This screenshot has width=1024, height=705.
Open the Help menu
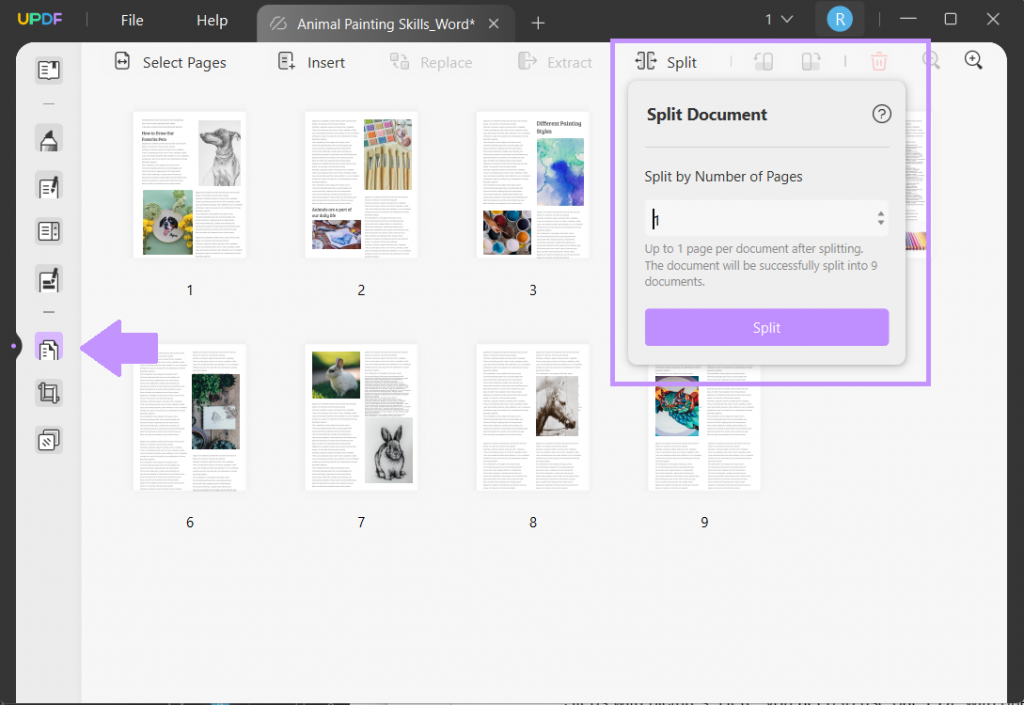212,20
